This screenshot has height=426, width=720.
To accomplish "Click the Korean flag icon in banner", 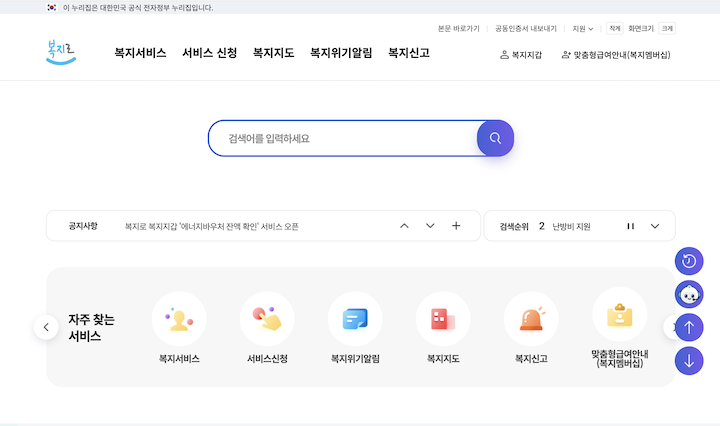I will [52, 7].
